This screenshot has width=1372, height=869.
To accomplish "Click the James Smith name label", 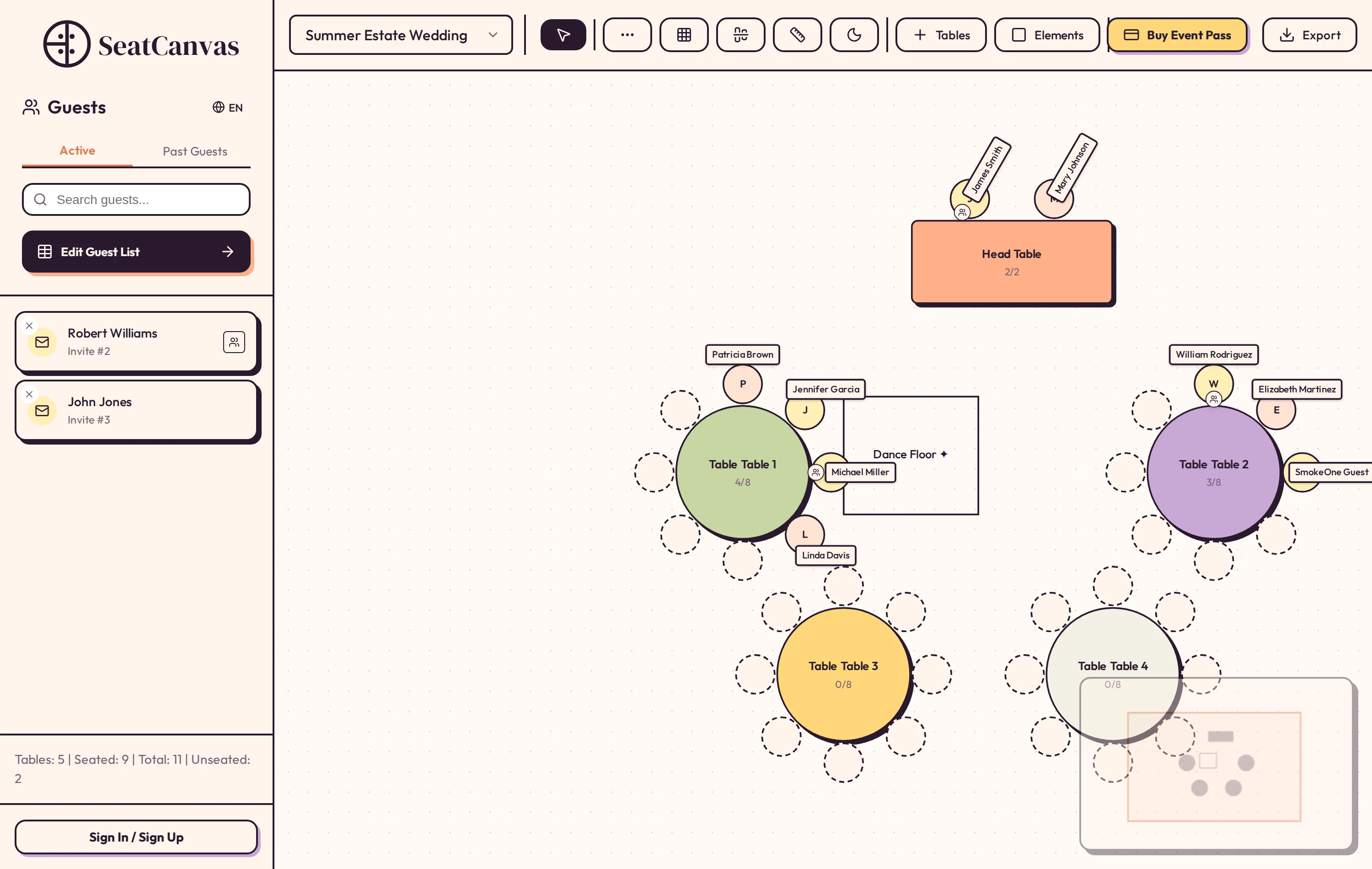I will pos(987,170).
